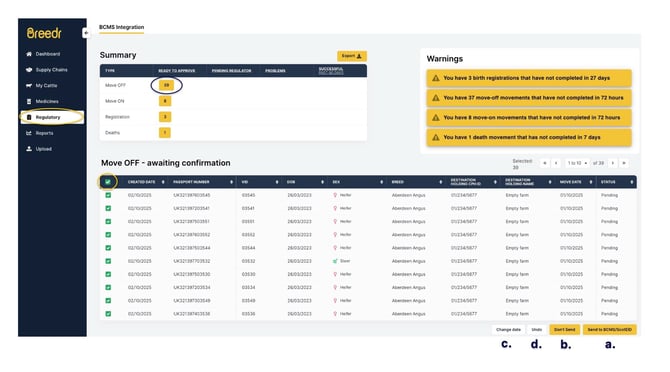This screenshot has width=670, height=372.
Task: Sort by DOB column arrows
Action: 322,182
